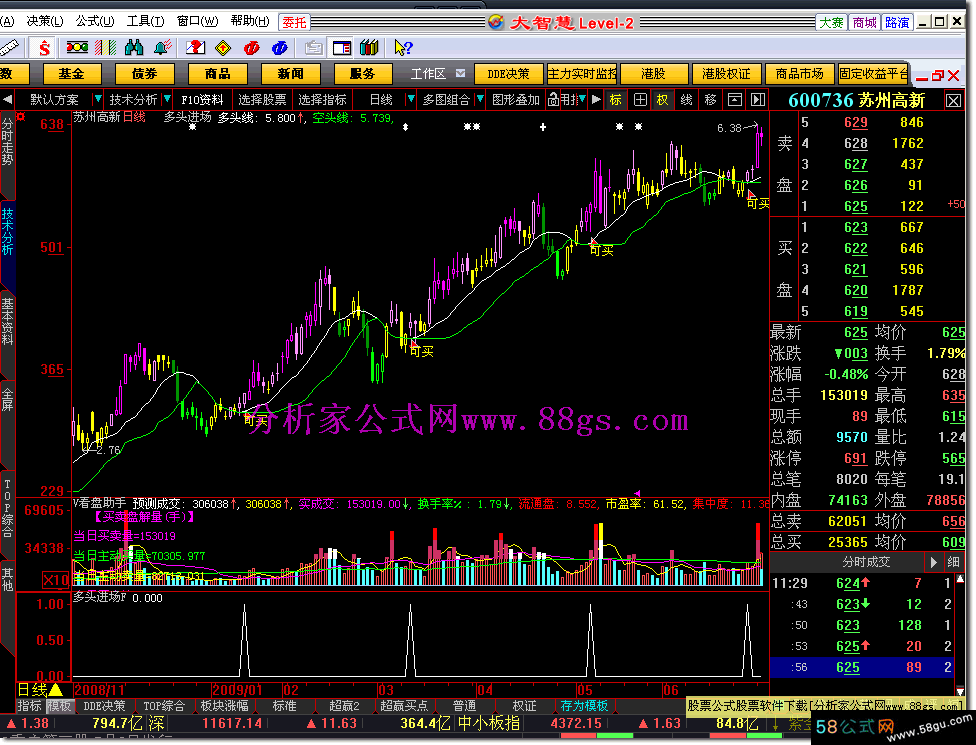The height and width of the screenshot is (745, 976).
Task: Click the 委托 button in title bar
Action: 294,22
